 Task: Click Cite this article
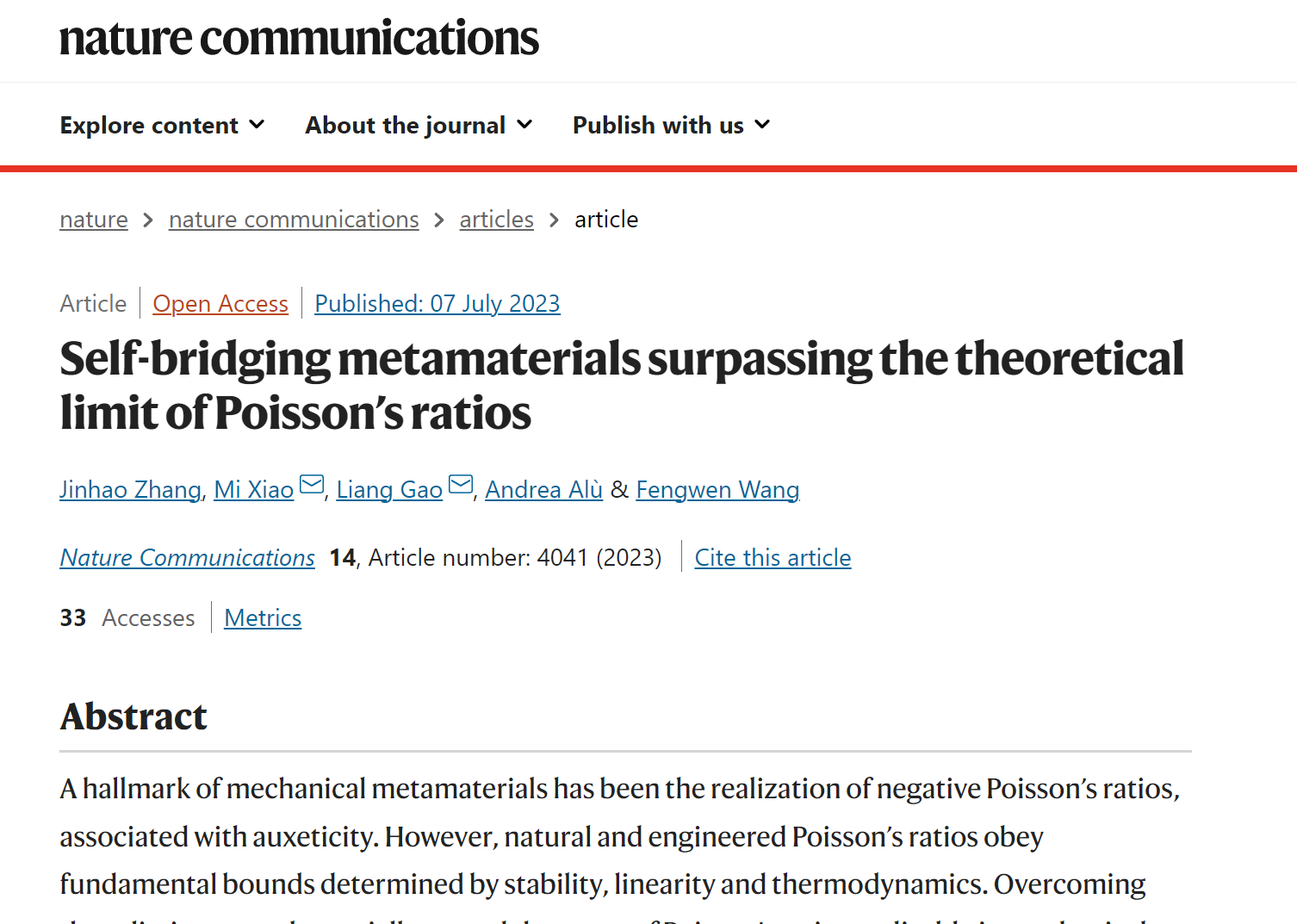point(773,558)
